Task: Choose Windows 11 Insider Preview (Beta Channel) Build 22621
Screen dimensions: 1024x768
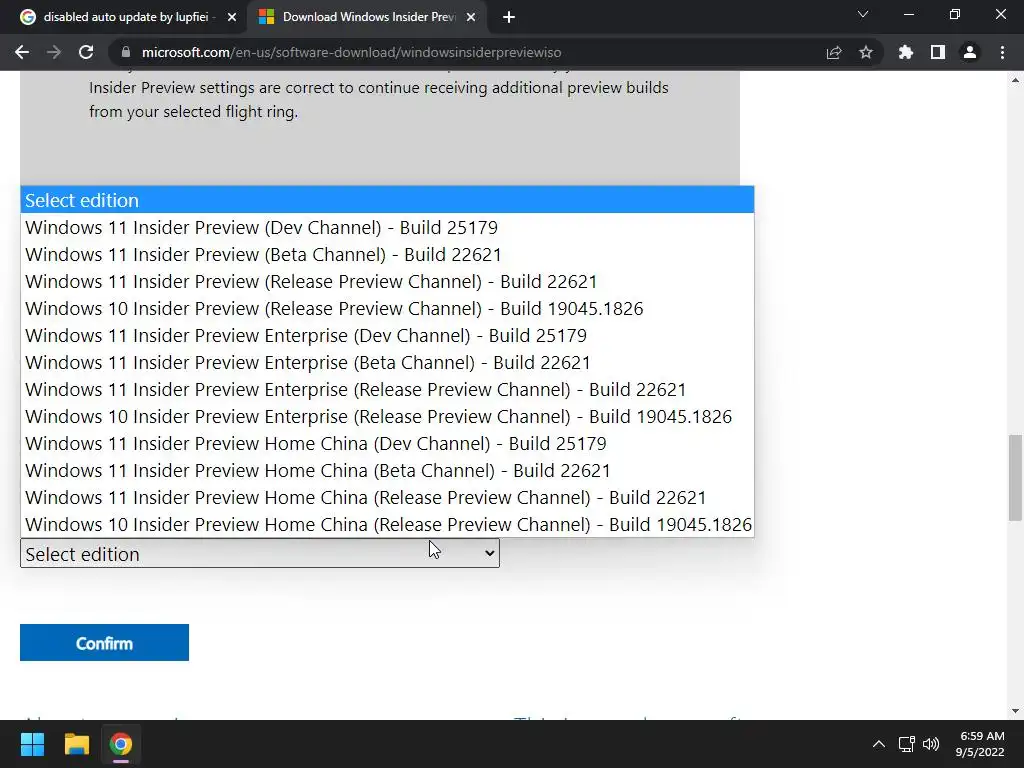Action: point(387,254)
